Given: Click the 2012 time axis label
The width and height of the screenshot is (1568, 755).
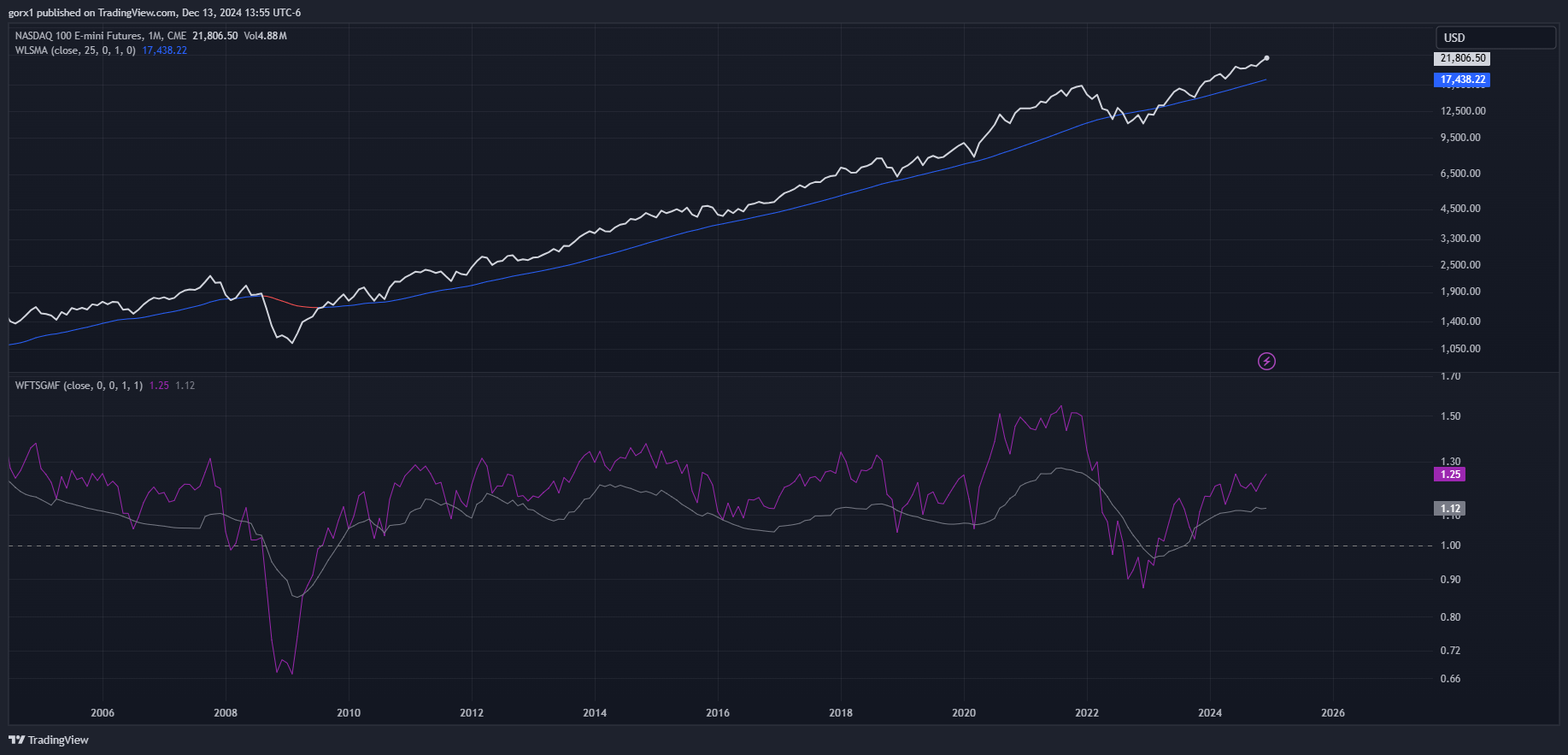Looking at the screenshot, I should coord(472,713).
